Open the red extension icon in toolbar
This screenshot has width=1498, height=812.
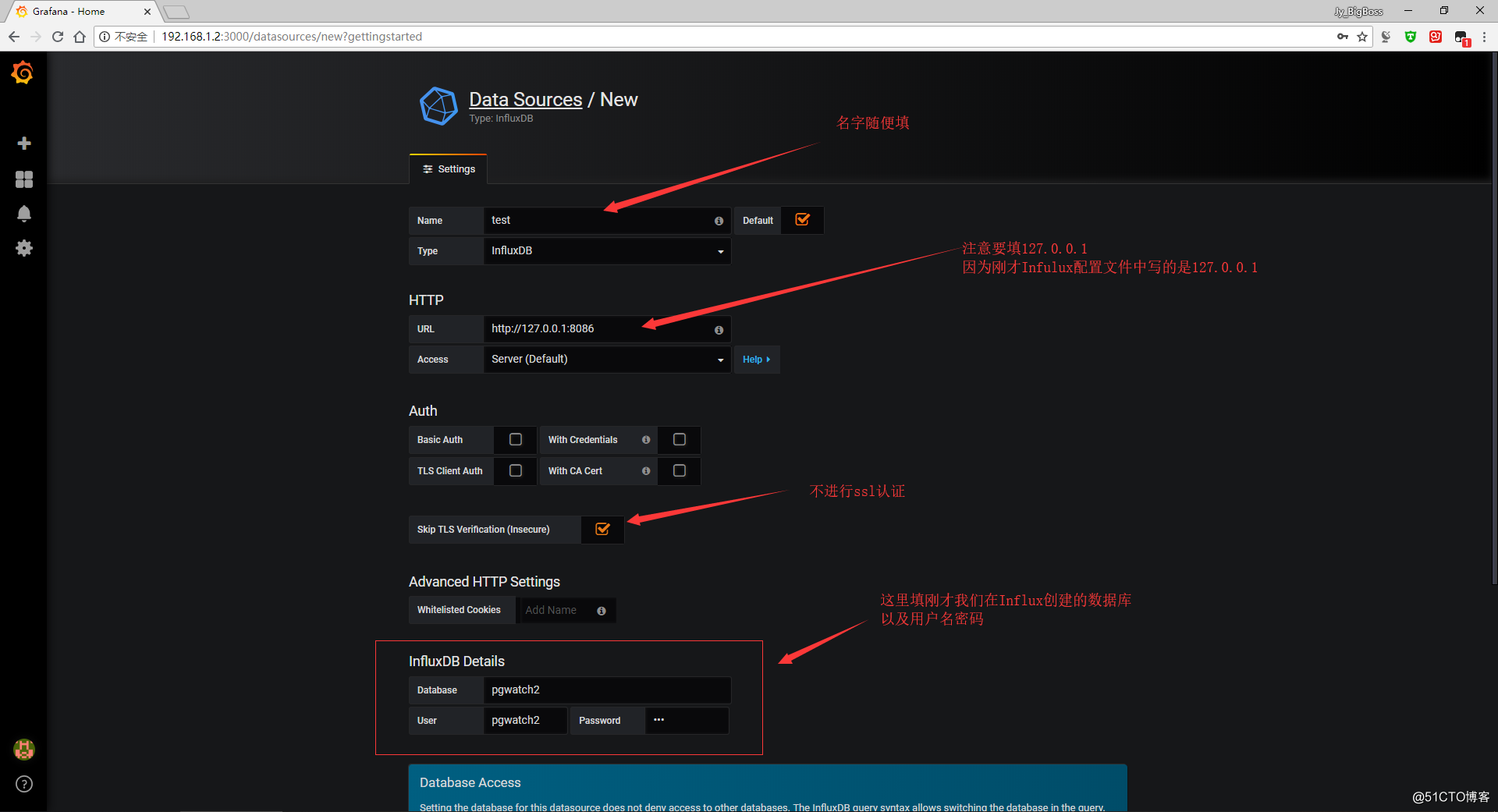point(1436,37)
